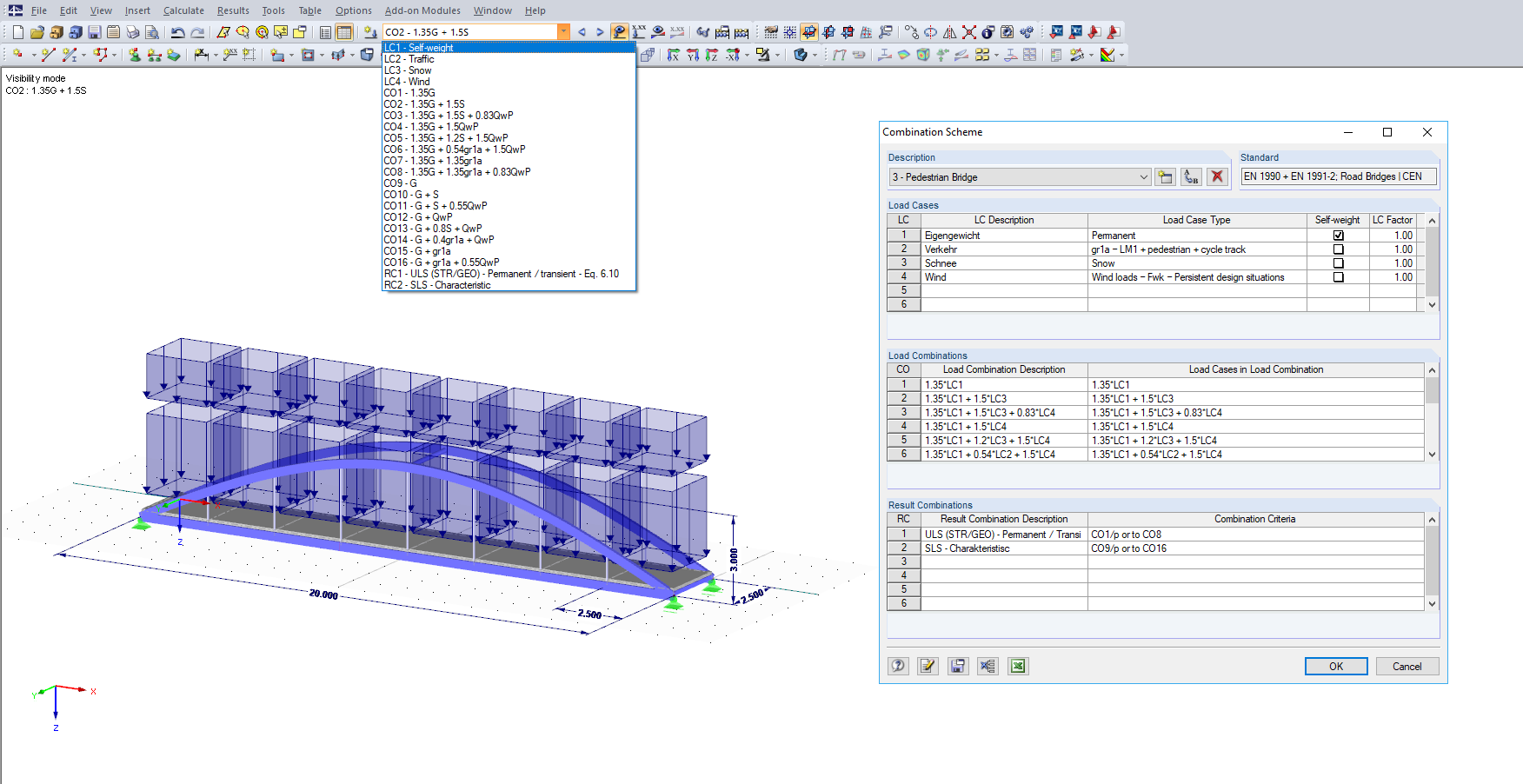Select view in X direction icon
The width and height of the screenshot is (1523, 784).
[x=674, y=55]
